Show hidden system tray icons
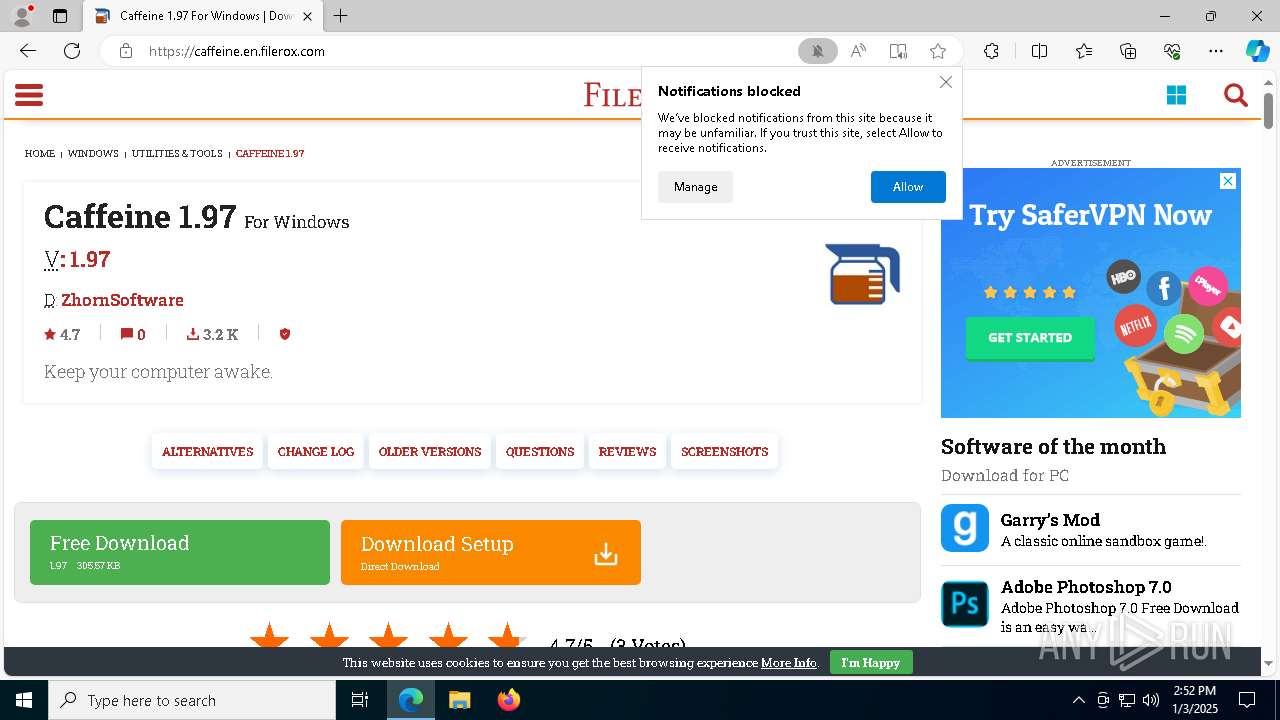1280x720 pixels. pyautogui.click(x=1078, y=700)
